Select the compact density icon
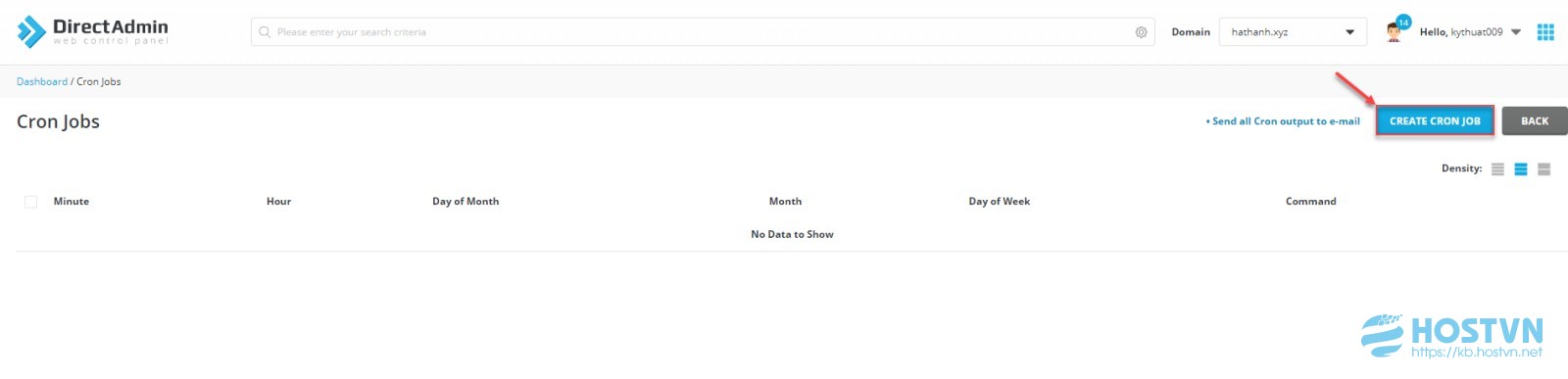 coord(1497,169)
